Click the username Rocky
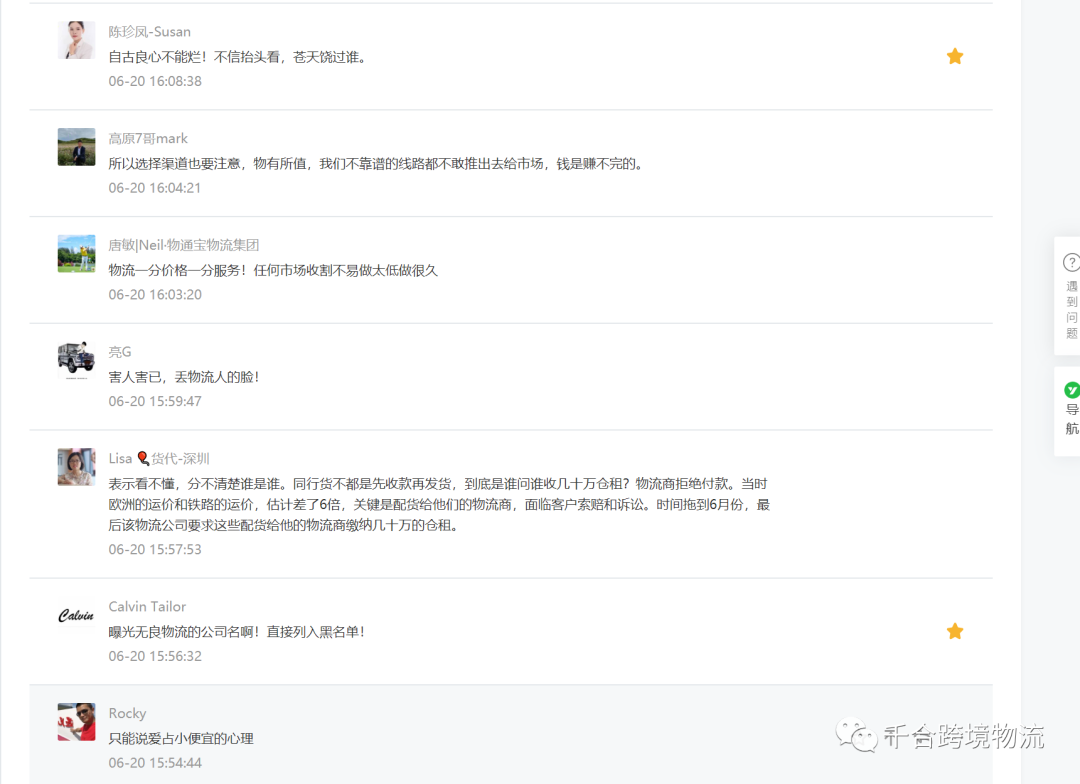The height and width of the screenshot is (784, 1080). click(127, 713)
